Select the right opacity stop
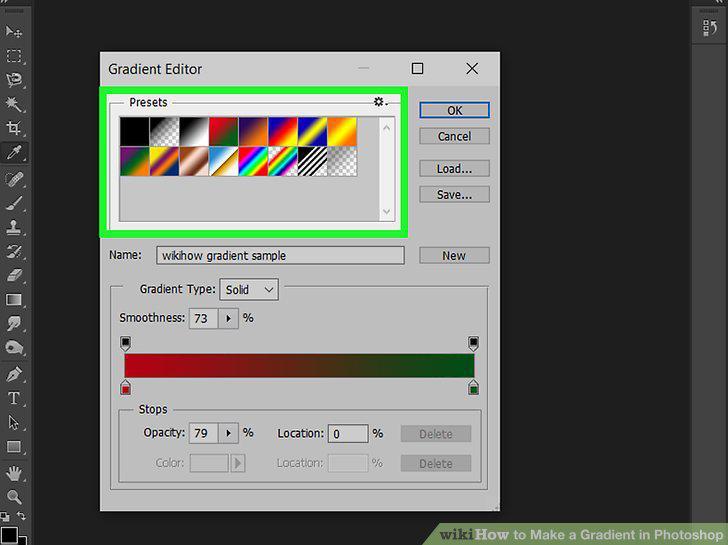Screen dimensions: 728x545 (473, 343)
